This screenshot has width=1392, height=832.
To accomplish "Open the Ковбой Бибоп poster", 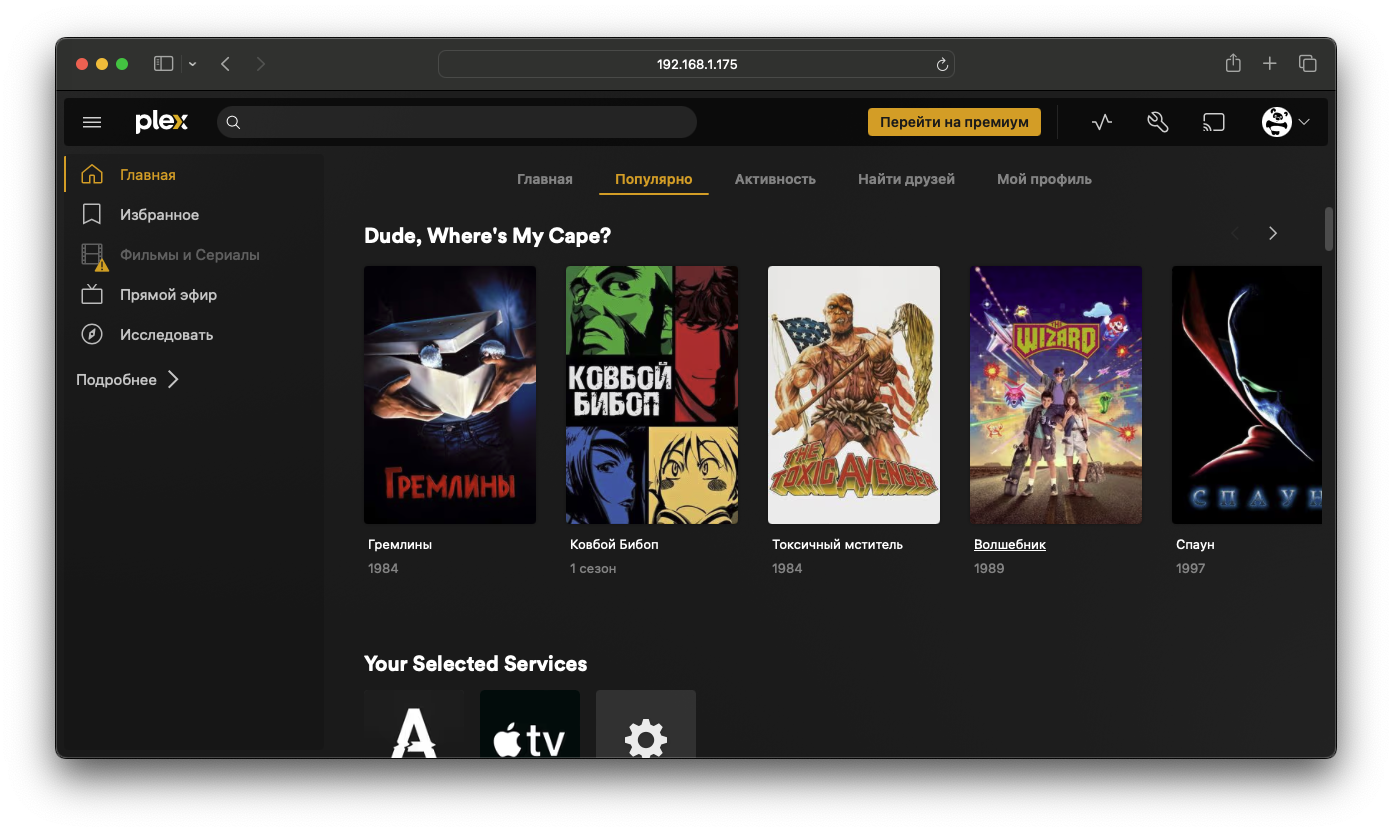I will (652, 394).
